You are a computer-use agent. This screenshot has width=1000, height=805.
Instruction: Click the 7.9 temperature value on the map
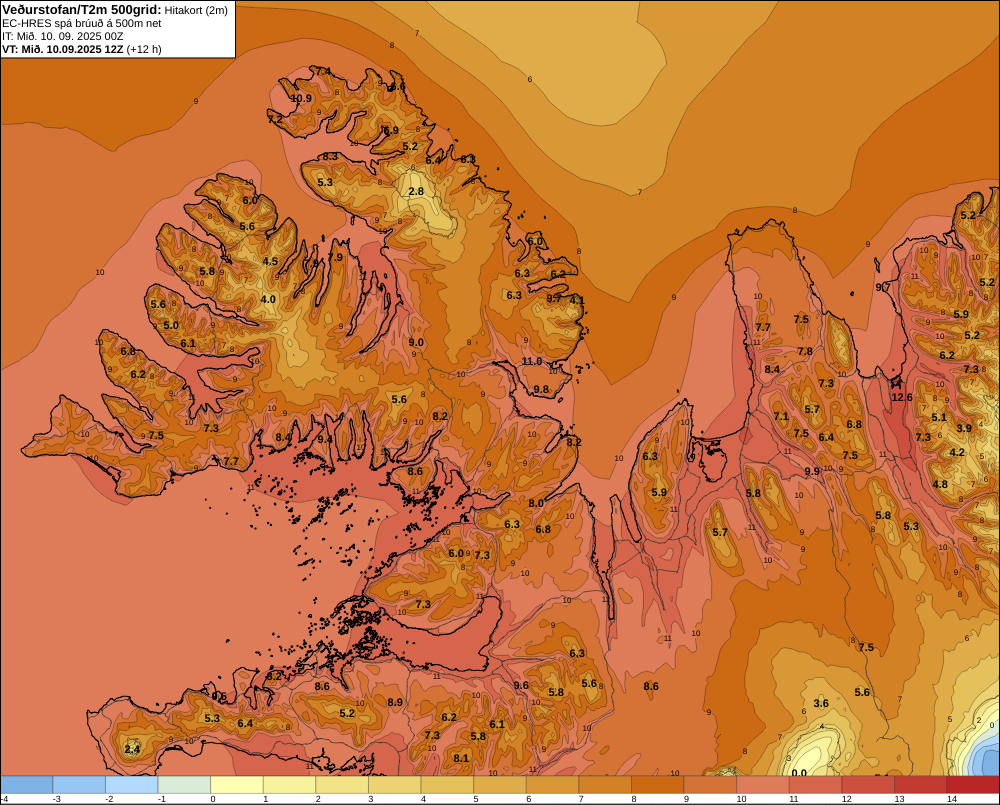point(335,258)
